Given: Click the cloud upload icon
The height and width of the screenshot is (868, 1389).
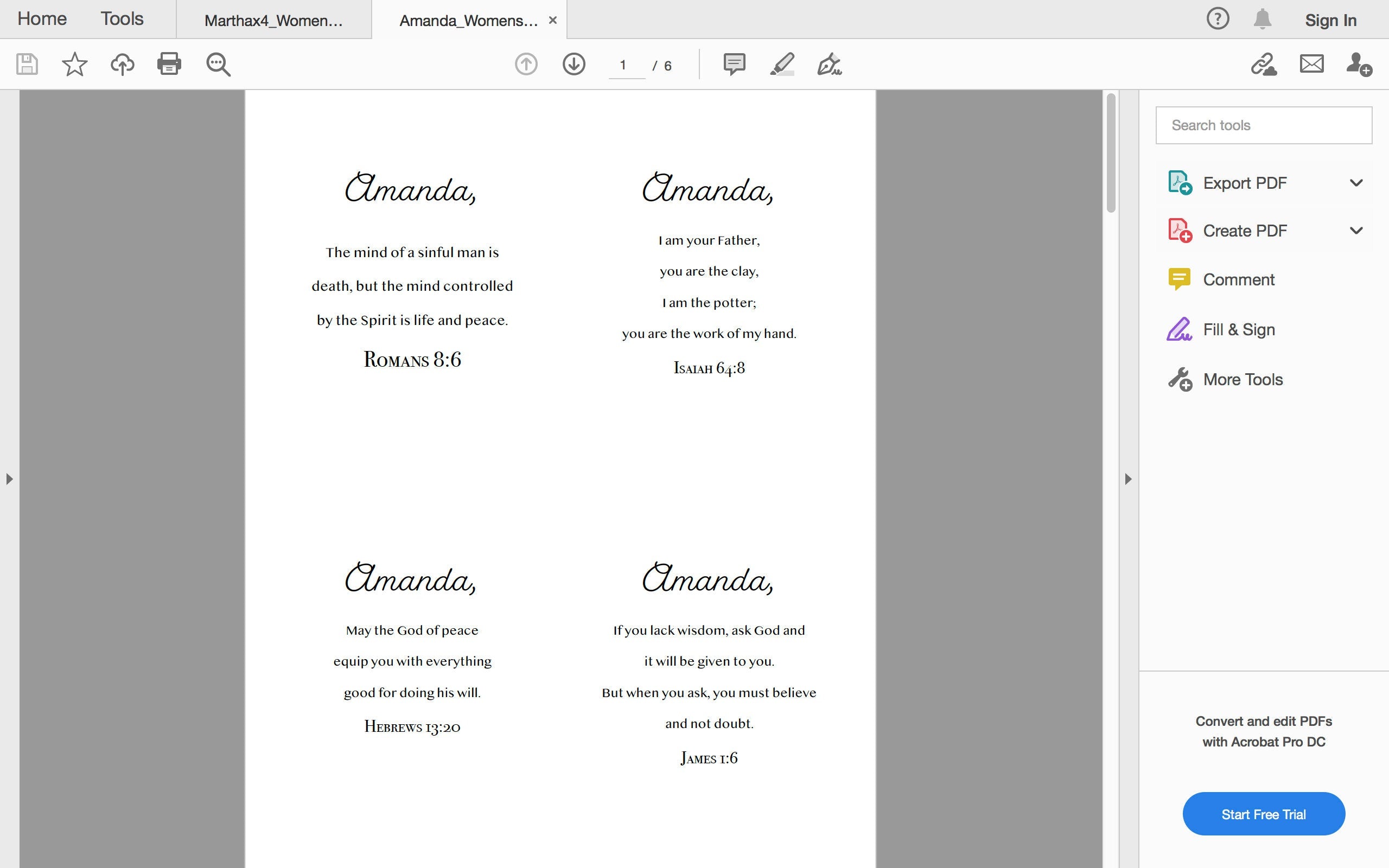Looking at the screenshot, I should [122, 63].
